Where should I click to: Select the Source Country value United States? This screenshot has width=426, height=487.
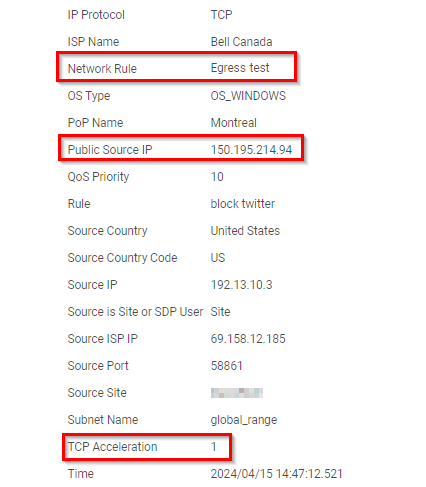click(245, 231)
